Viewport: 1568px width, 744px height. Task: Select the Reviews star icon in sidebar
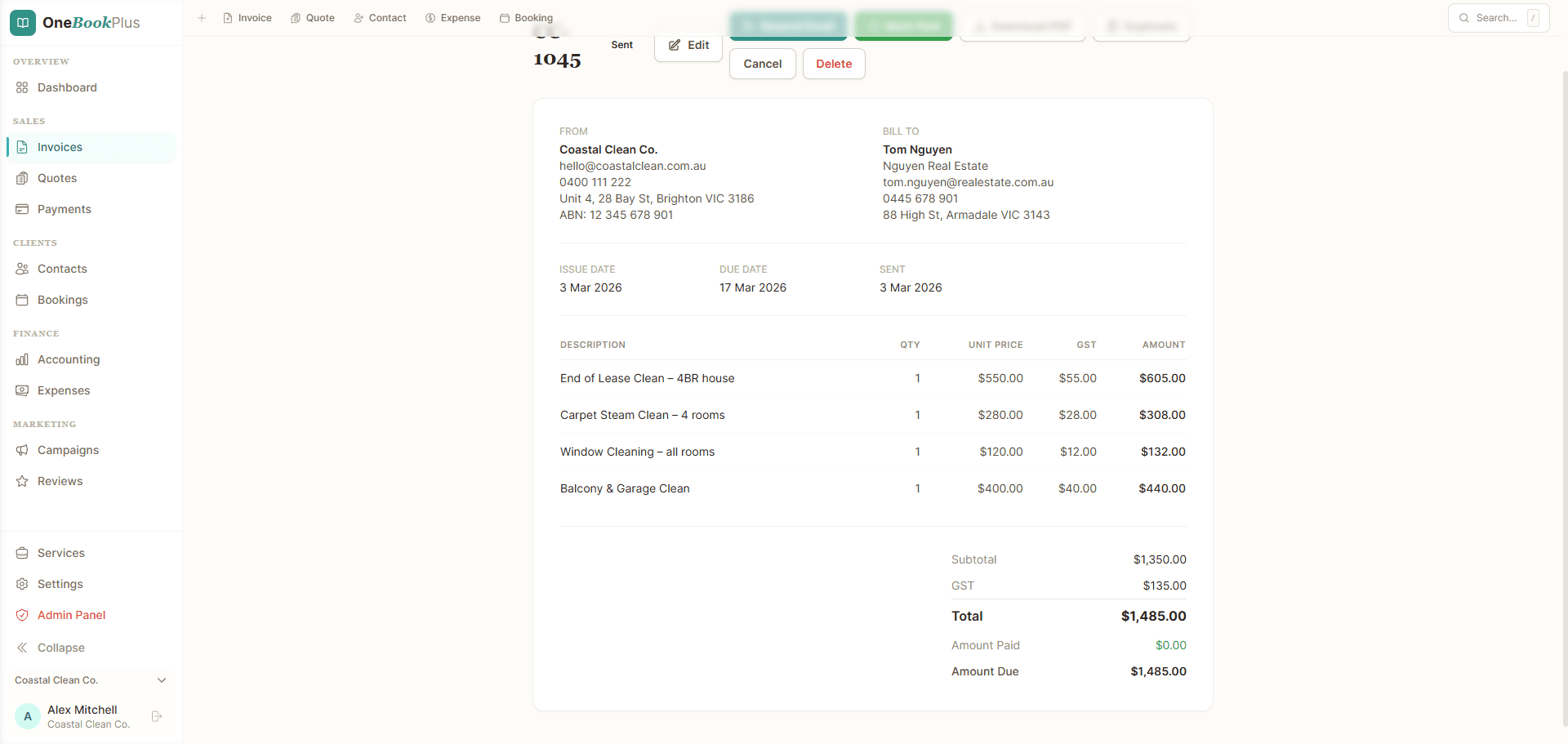tap(22, 481)
